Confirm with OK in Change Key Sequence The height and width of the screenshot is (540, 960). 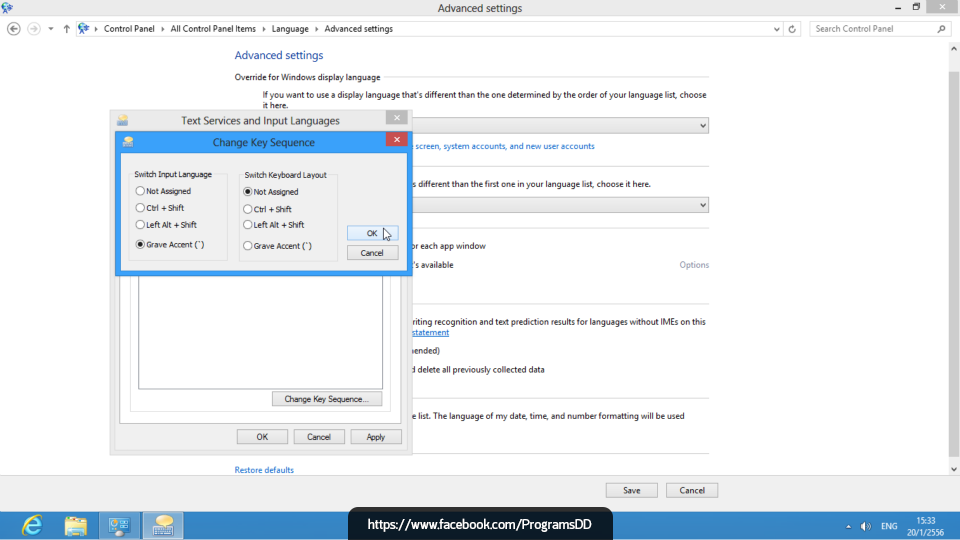pyautogui.click(x=372, y=233)
